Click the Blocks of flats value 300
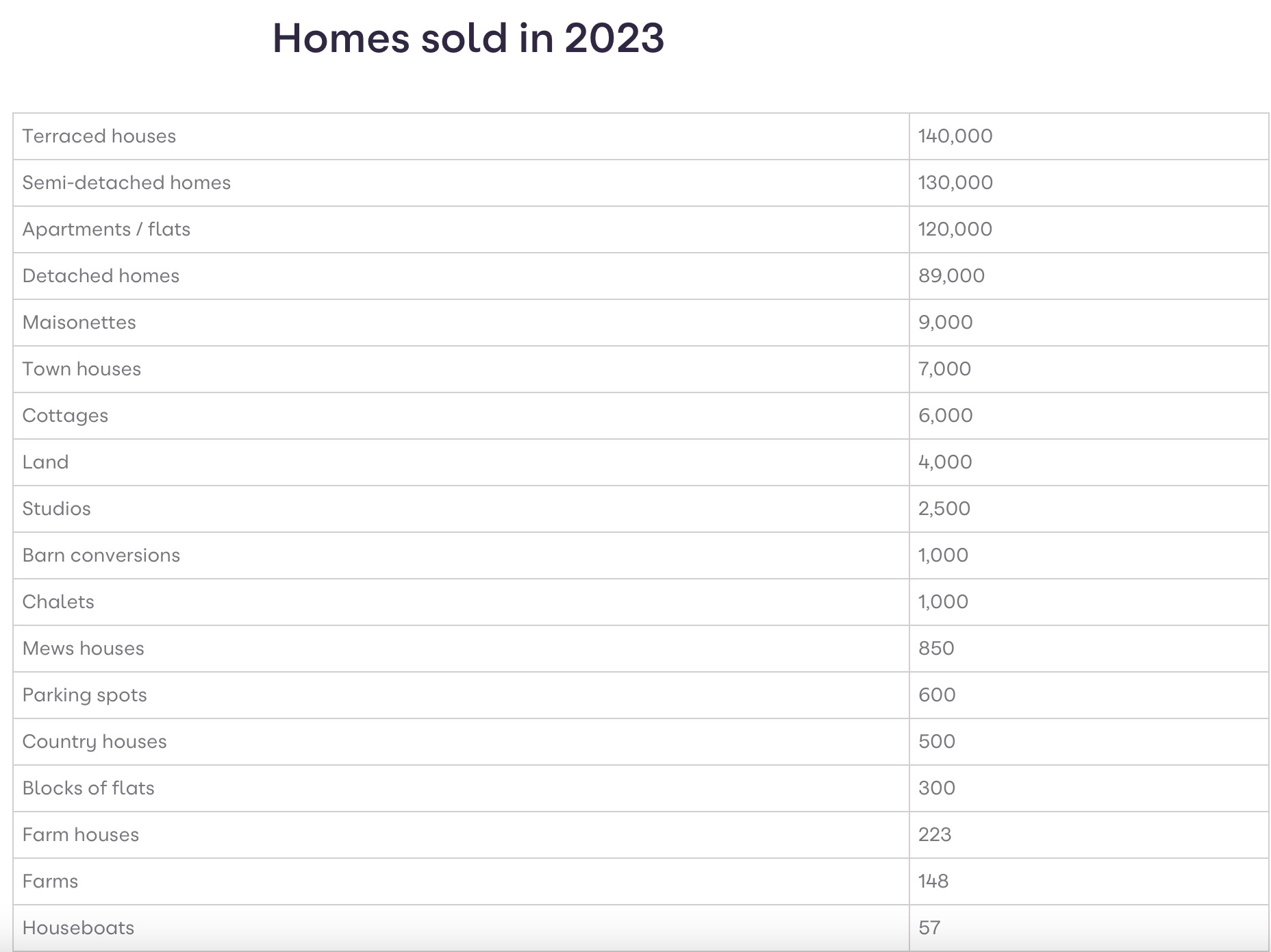Viewport: 1271px width, 952px height. [937, 788]
